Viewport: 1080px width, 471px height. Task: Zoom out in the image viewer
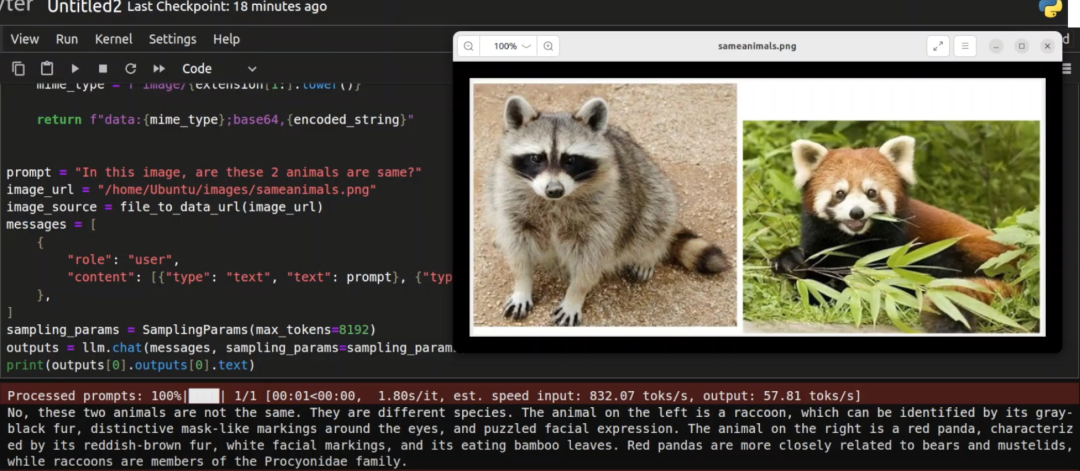pos(468,46)
